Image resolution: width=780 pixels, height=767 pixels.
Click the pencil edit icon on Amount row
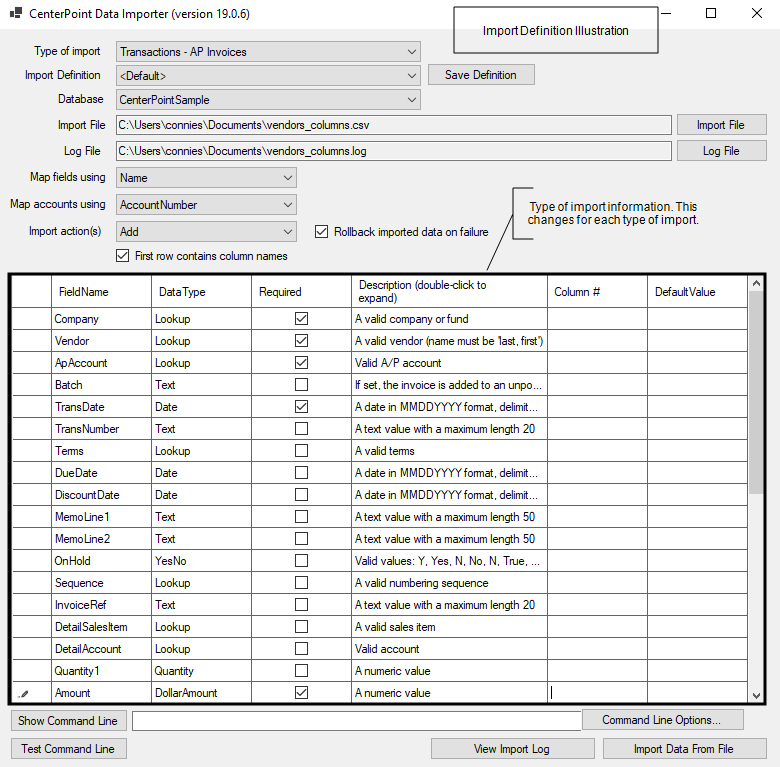tap(23, 693)
